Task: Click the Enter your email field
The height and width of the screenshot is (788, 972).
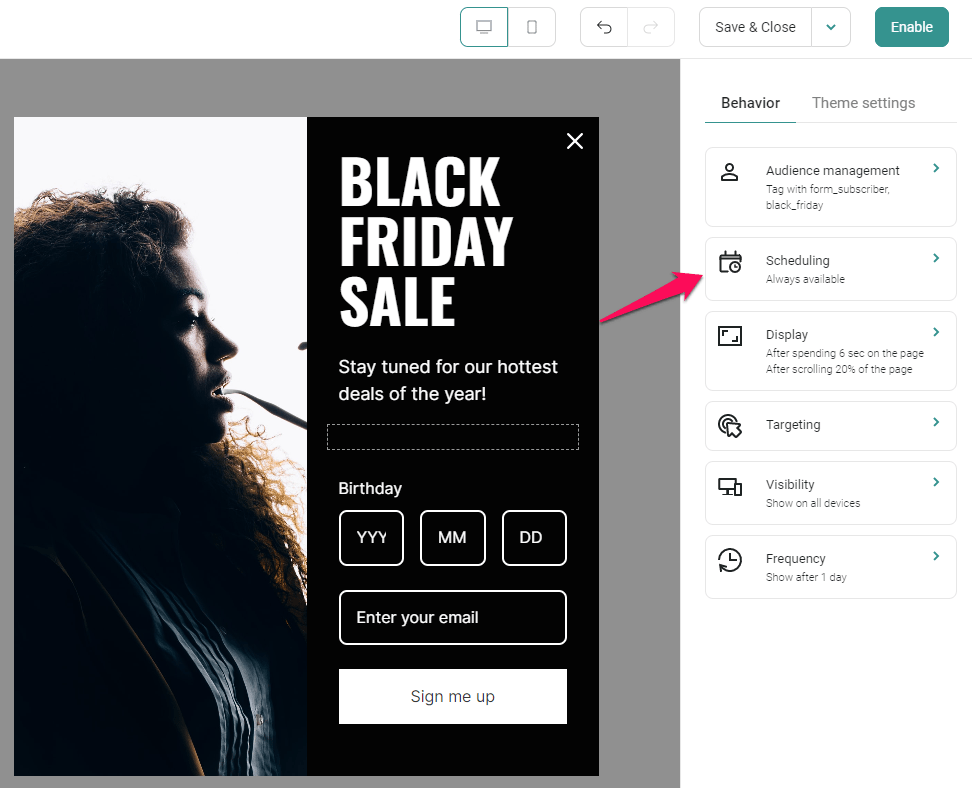Action: [453, 618]
